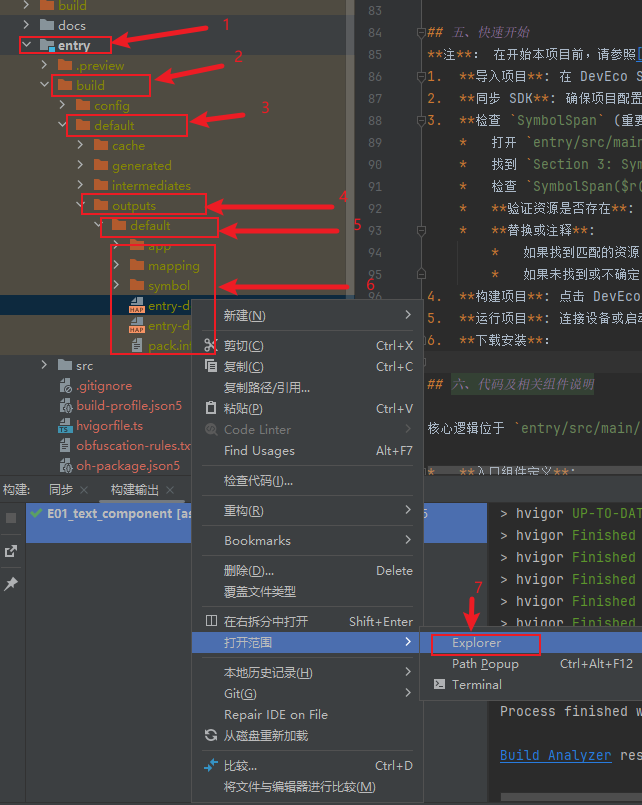Switch to the 构建输出 tab

[134, 490]
